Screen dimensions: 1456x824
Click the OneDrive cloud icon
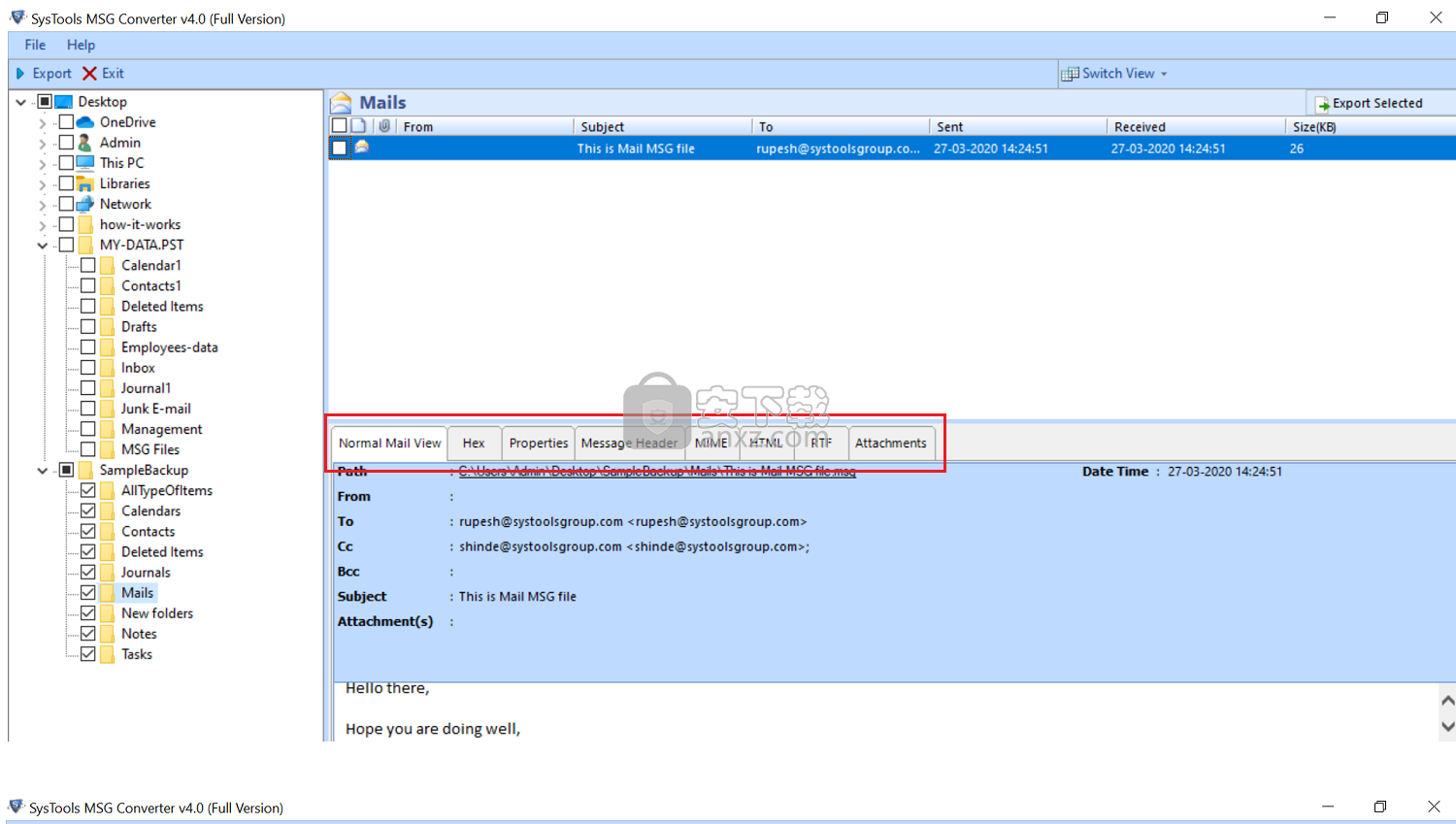tap(85, 122)
